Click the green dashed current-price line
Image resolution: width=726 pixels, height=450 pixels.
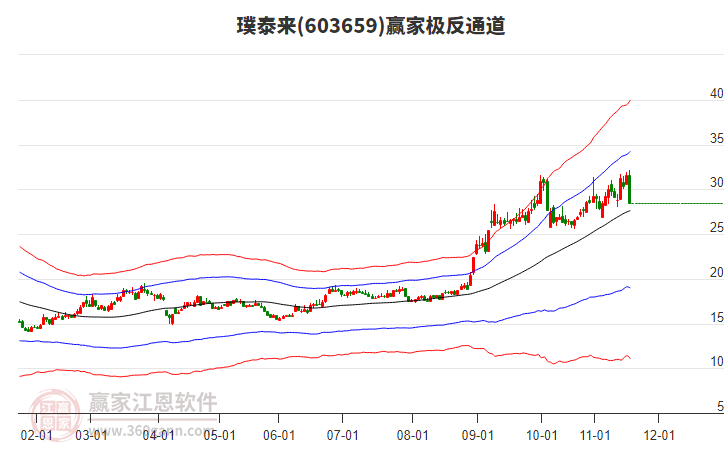[x=677, y=203]
